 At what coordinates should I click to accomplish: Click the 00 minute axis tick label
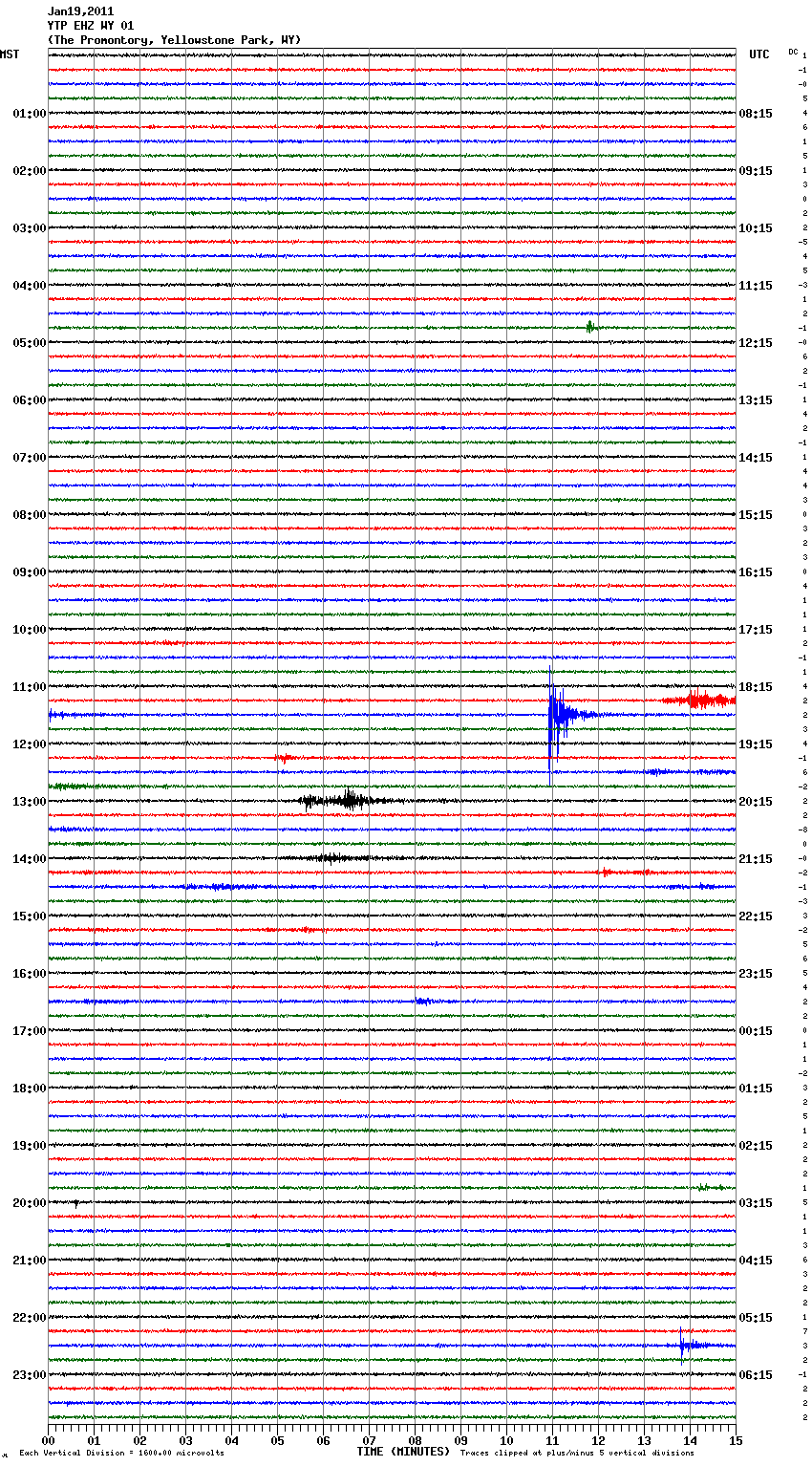tap(48, 1440)
